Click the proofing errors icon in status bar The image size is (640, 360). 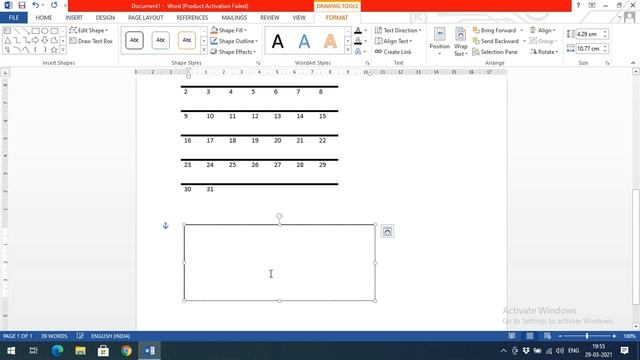[80, 336]
